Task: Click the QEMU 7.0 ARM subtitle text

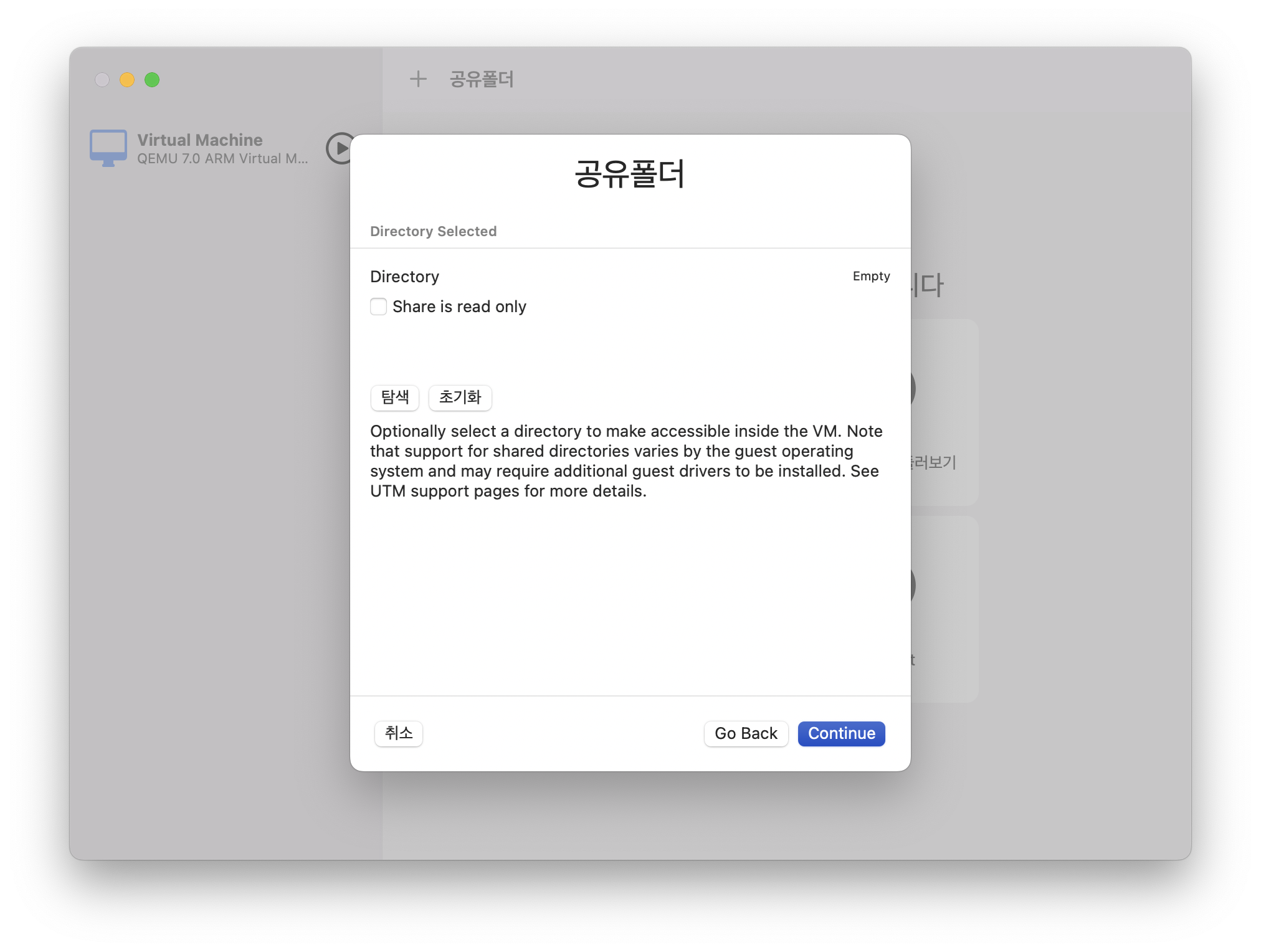Action: click(x=222, y=159)
